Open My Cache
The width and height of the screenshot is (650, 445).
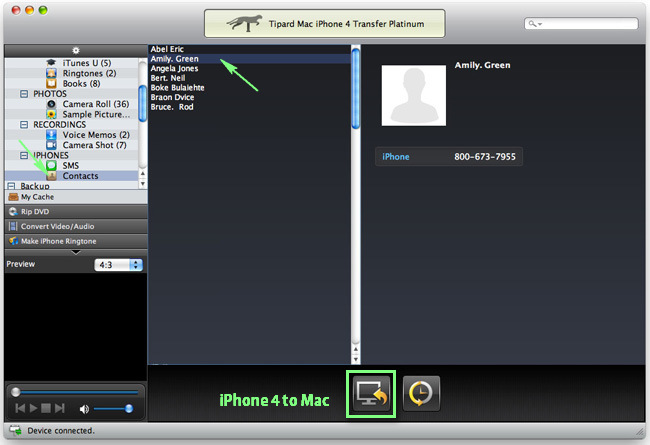coord(76,197)
